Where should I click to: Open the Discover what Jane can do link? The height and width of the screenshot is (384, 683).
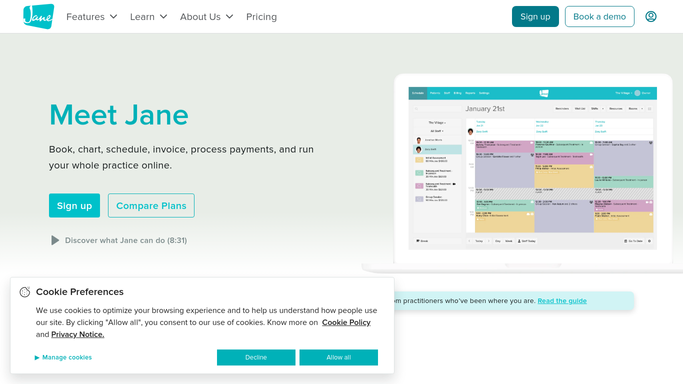[126, 240]
